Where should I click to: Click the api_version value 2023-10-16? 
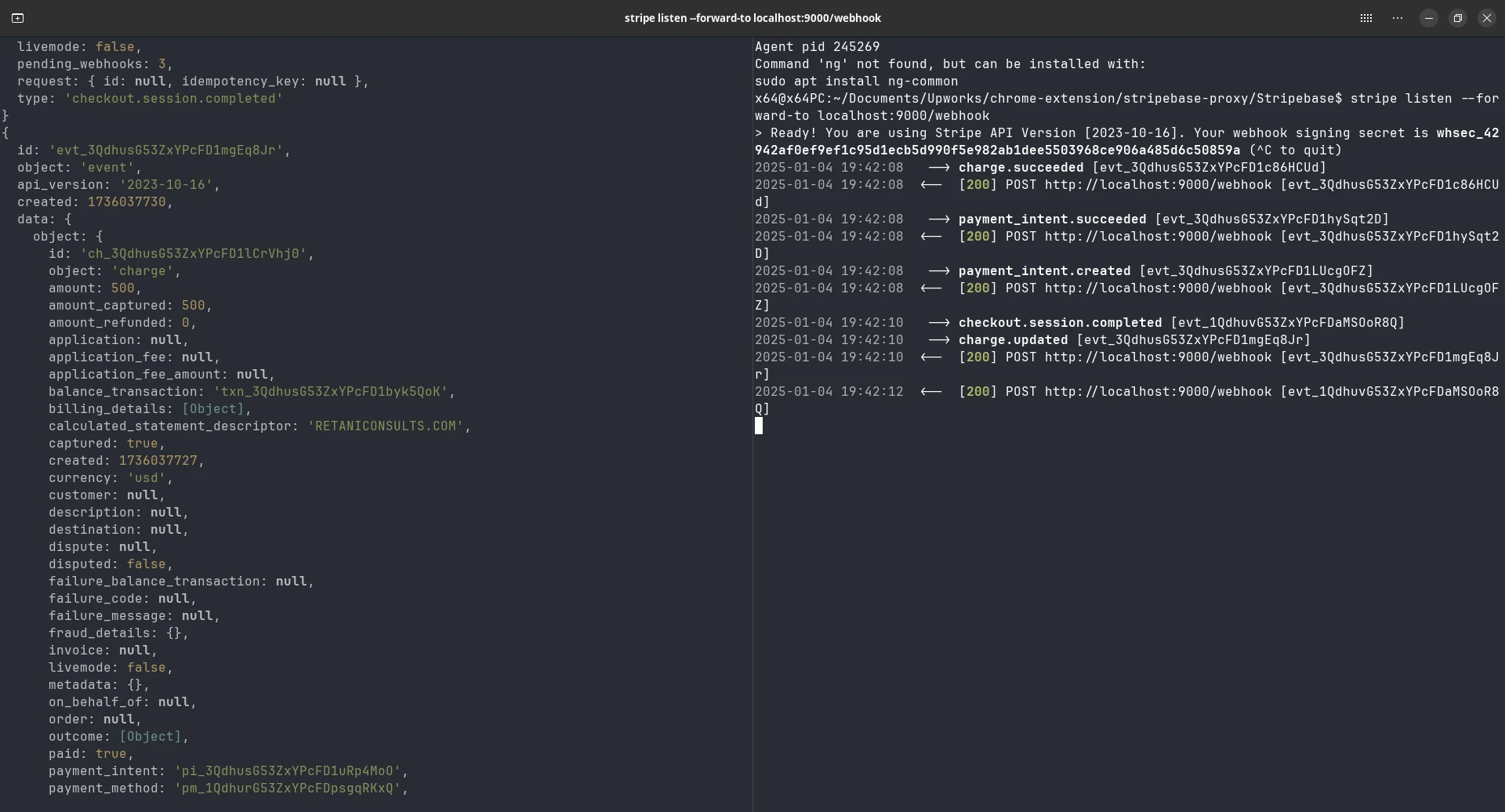point(169,184)
